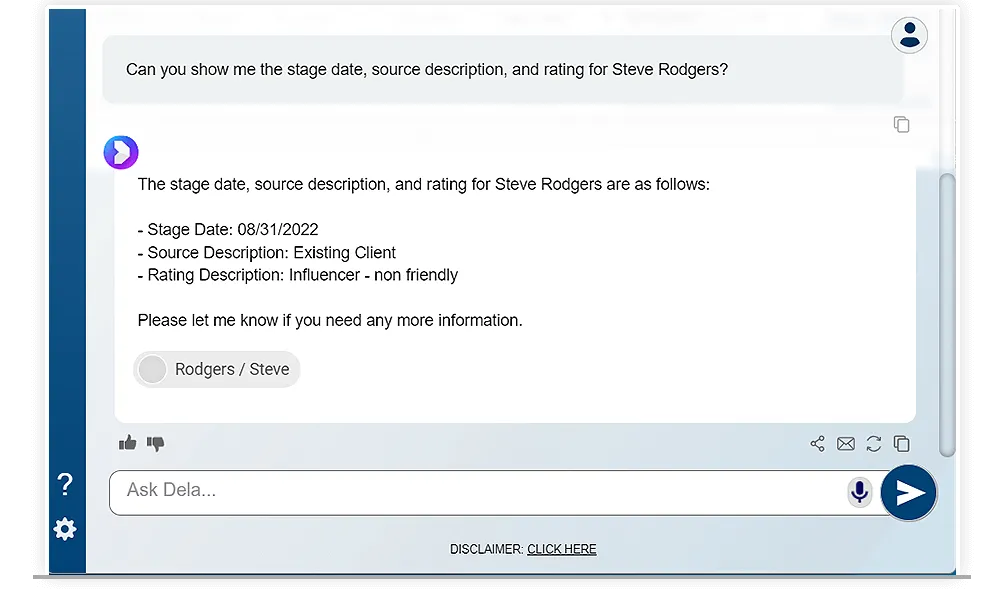Image resolution: width=1004 pixels, height=589 pixels.
Task: Email the response via envelope icon
Action: 846,444
